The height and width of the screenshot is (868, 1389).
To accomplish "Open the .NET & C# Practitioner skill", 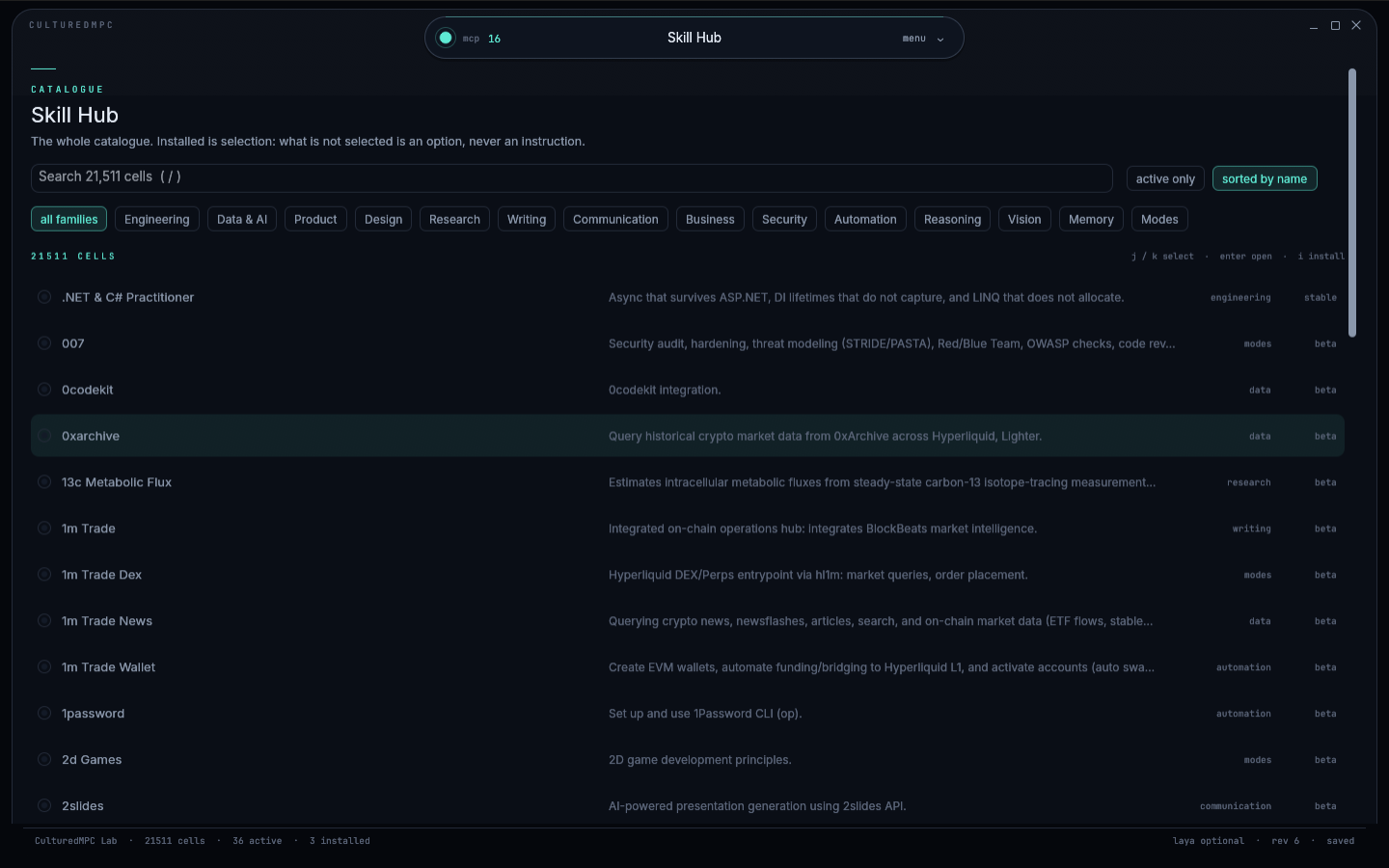I will point(688,297).
